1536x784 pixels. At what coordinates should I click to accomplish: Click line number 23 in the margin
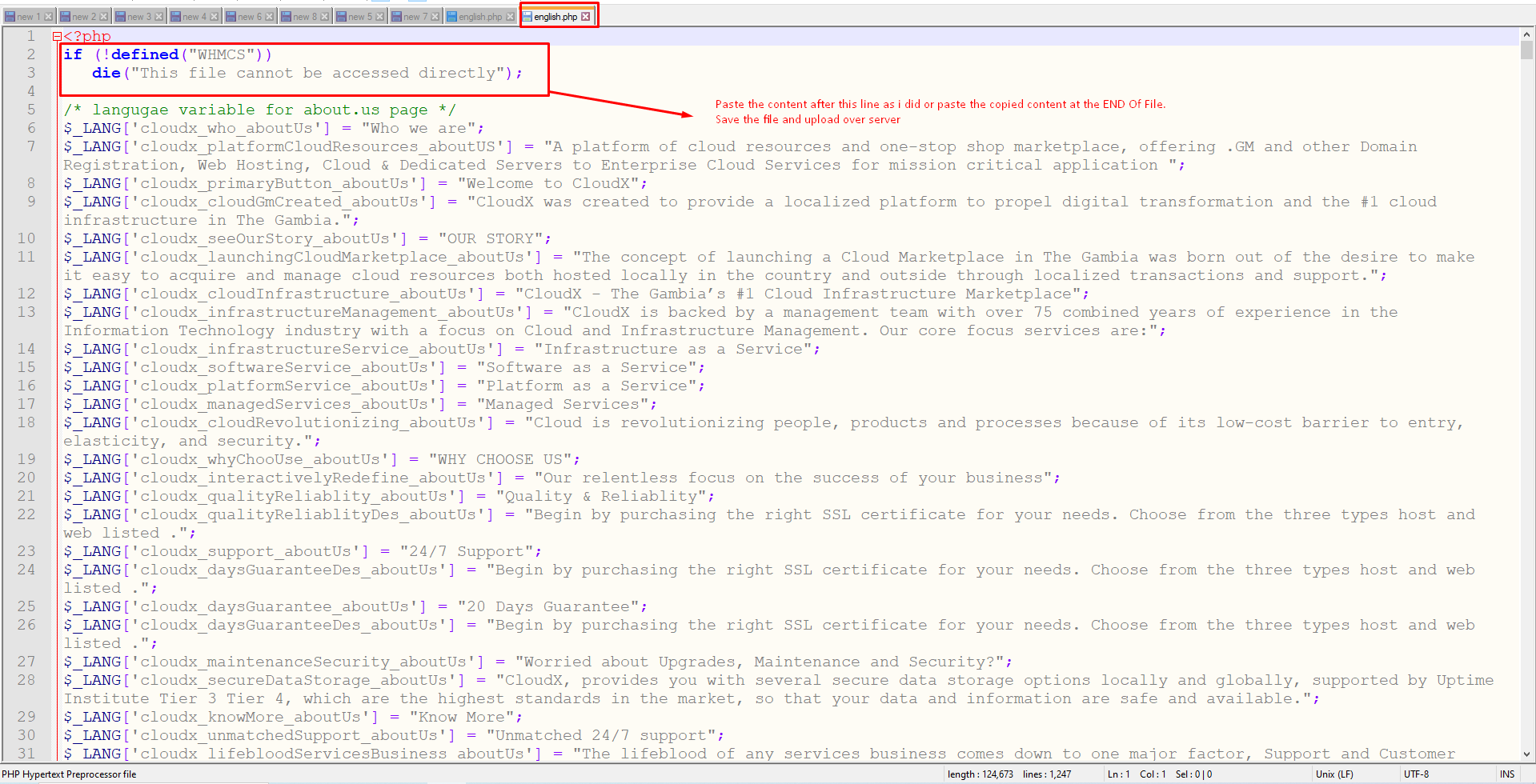coord(26,551)
